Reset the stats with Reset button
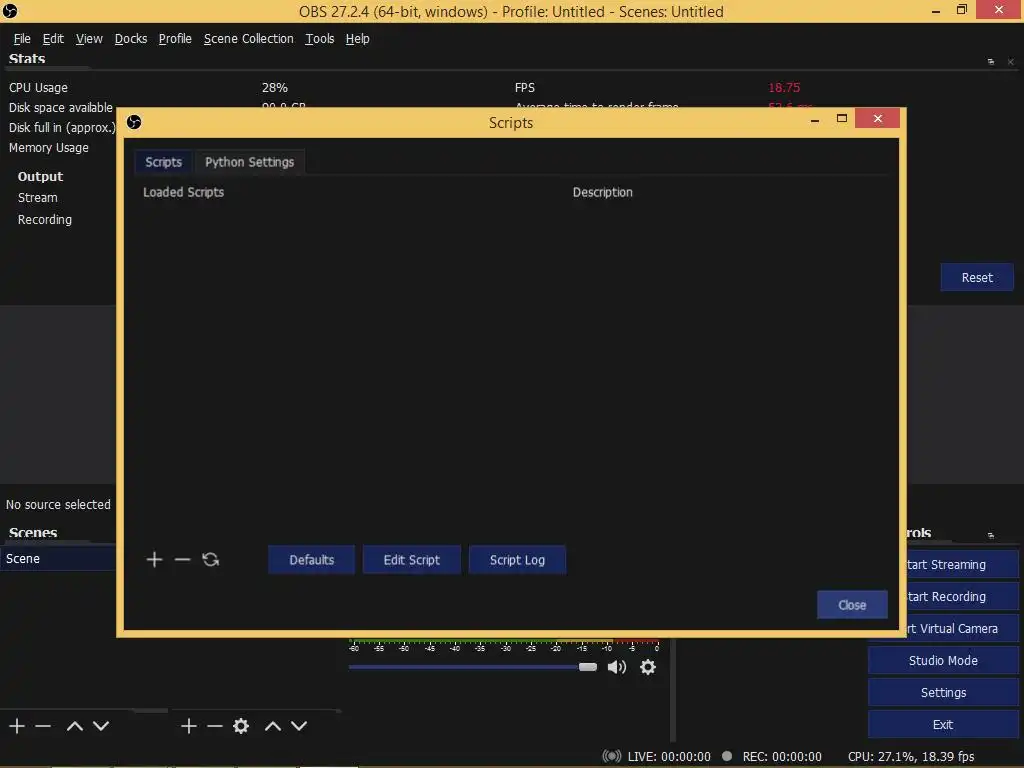 pos(977,278)
